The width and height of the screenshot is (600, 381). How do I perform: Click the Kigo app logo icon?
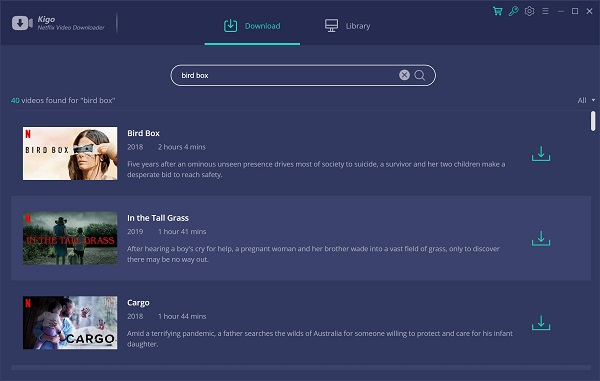click(22, 23)
